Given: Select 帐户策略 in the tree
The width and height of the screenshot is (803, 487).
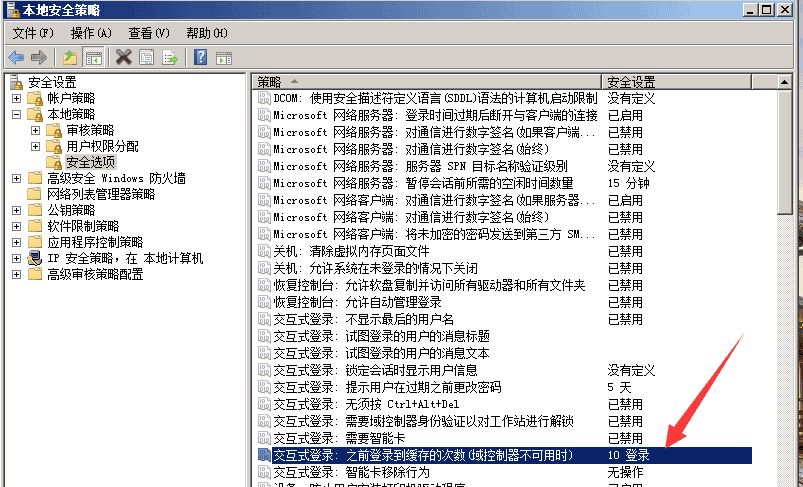Looking at the screenshot, I should coord(71,98).
